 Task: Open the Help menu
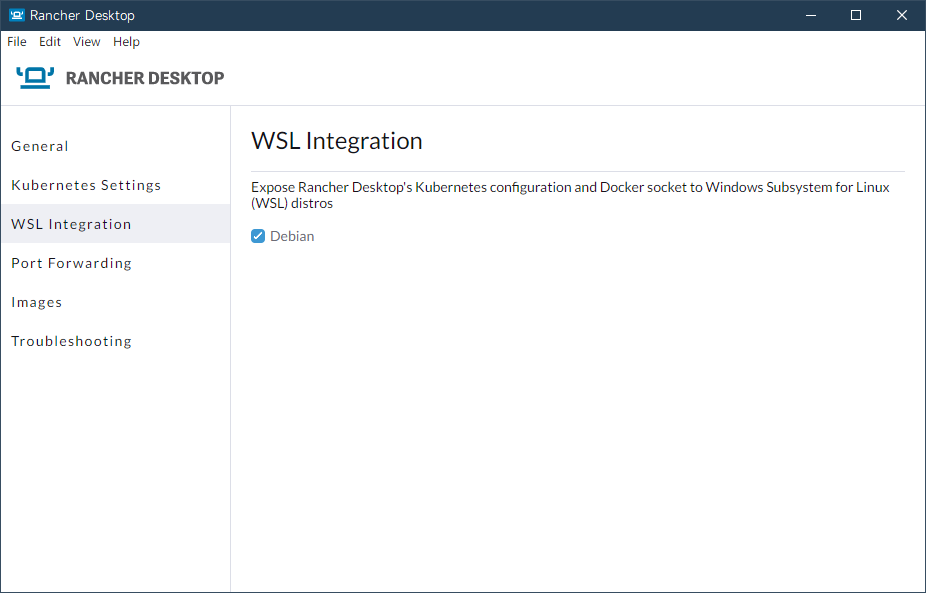pyautogui.click(x=126, y=42)
